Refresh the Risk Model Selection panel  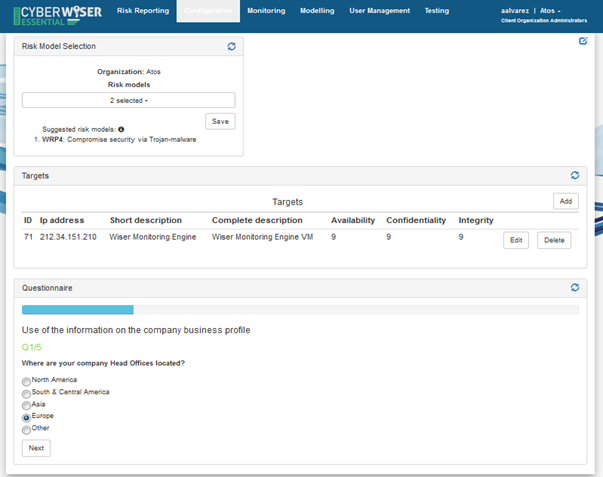coord(232,46)
